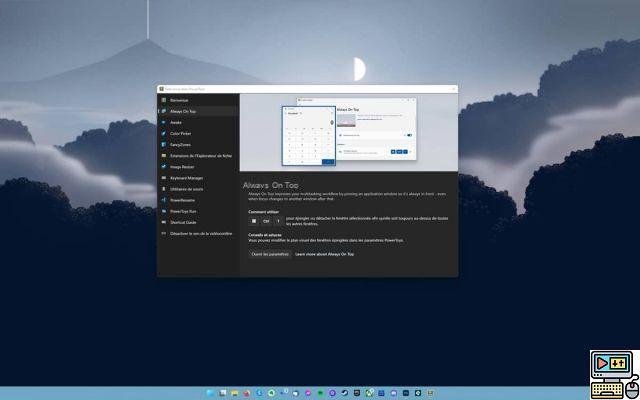Click the T key shortcut box

coord(278,221)
